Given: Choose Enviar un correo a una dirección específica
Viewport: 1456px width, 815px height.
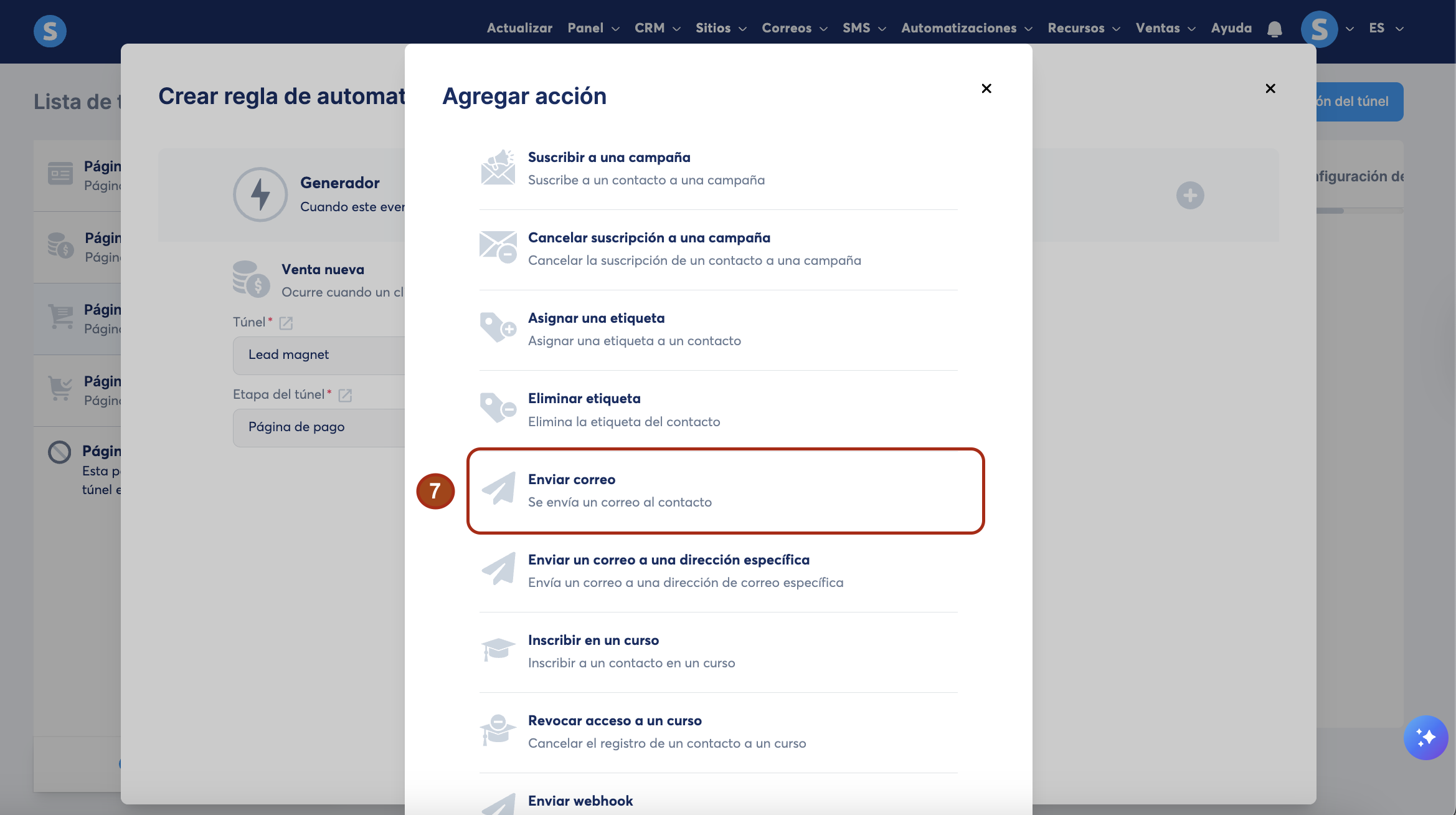Looking at the screenshot, I should [668, 560].
